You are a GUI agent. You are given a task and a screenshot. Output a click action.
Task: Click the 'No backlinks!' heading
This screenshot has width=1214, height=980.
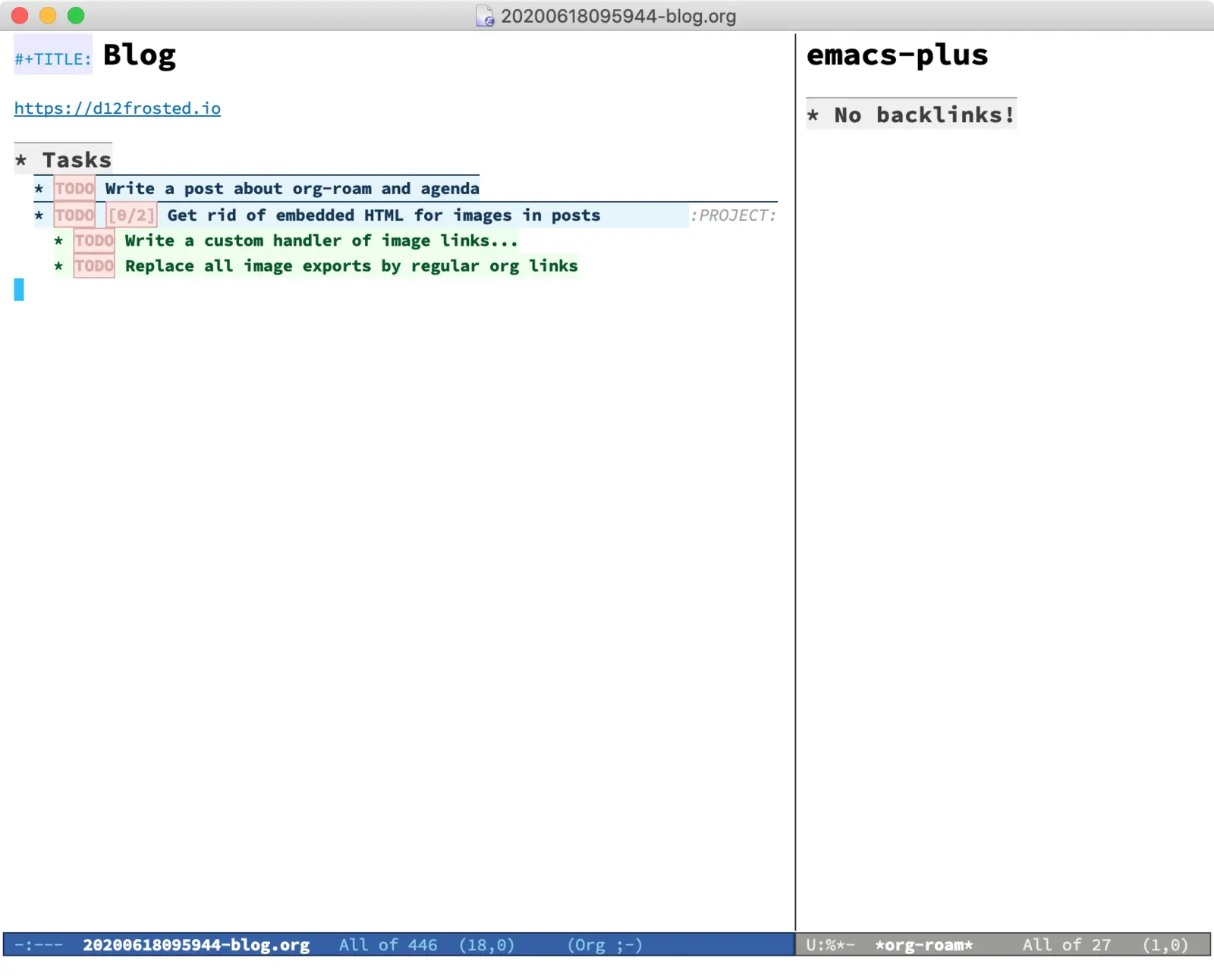point(923,115)
